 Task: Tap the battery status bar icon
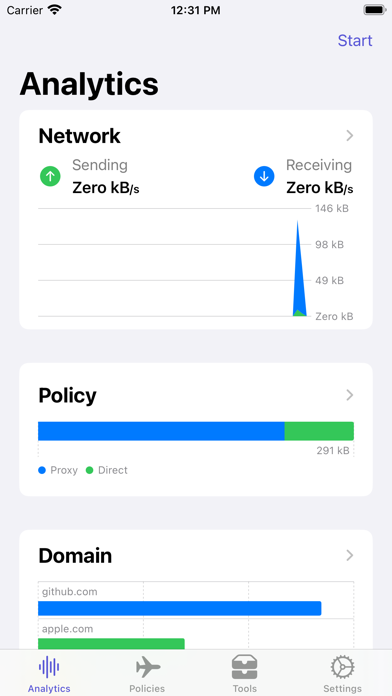[374, 10]
